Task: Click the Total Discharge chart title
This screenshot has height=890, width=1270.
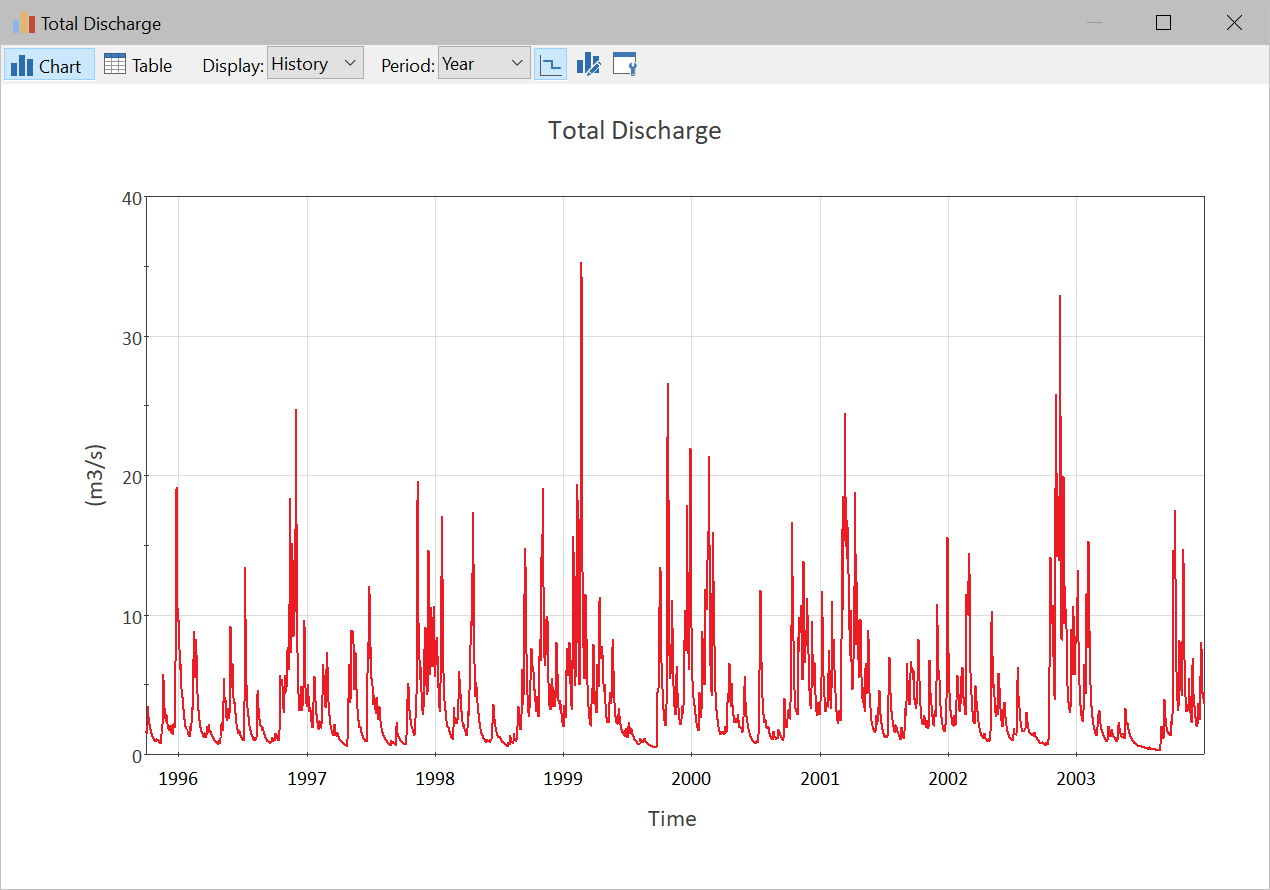Action: pos(634,131)
